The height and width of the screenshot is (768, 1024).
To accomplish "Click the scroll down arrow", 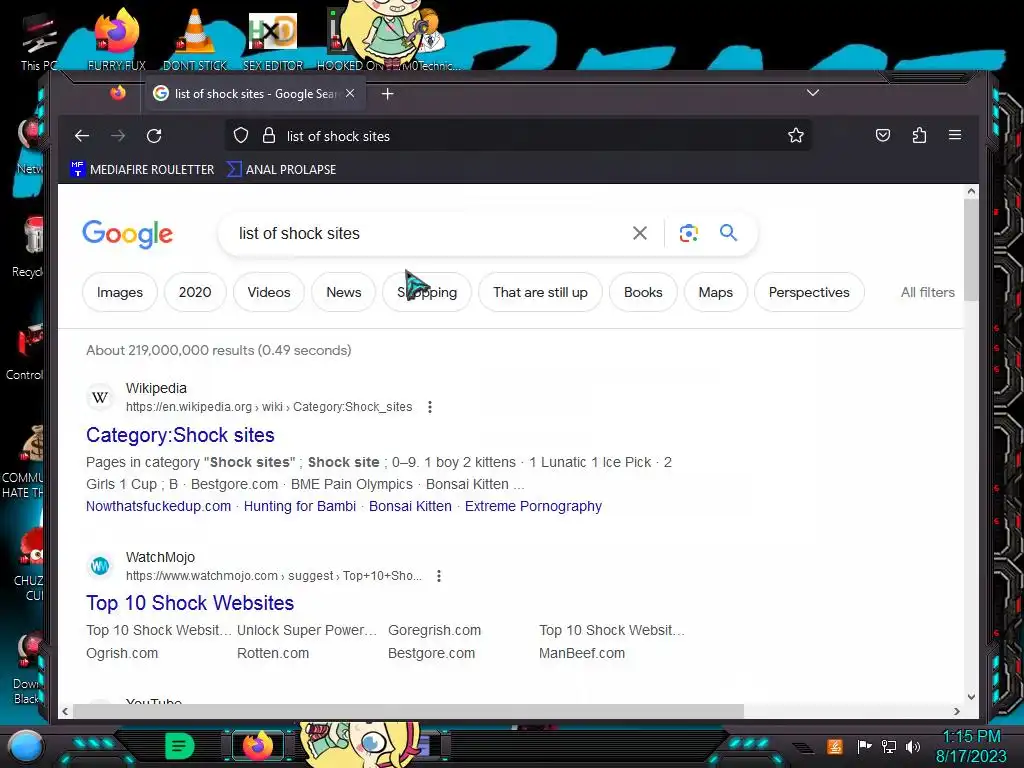I will [971, 697].
